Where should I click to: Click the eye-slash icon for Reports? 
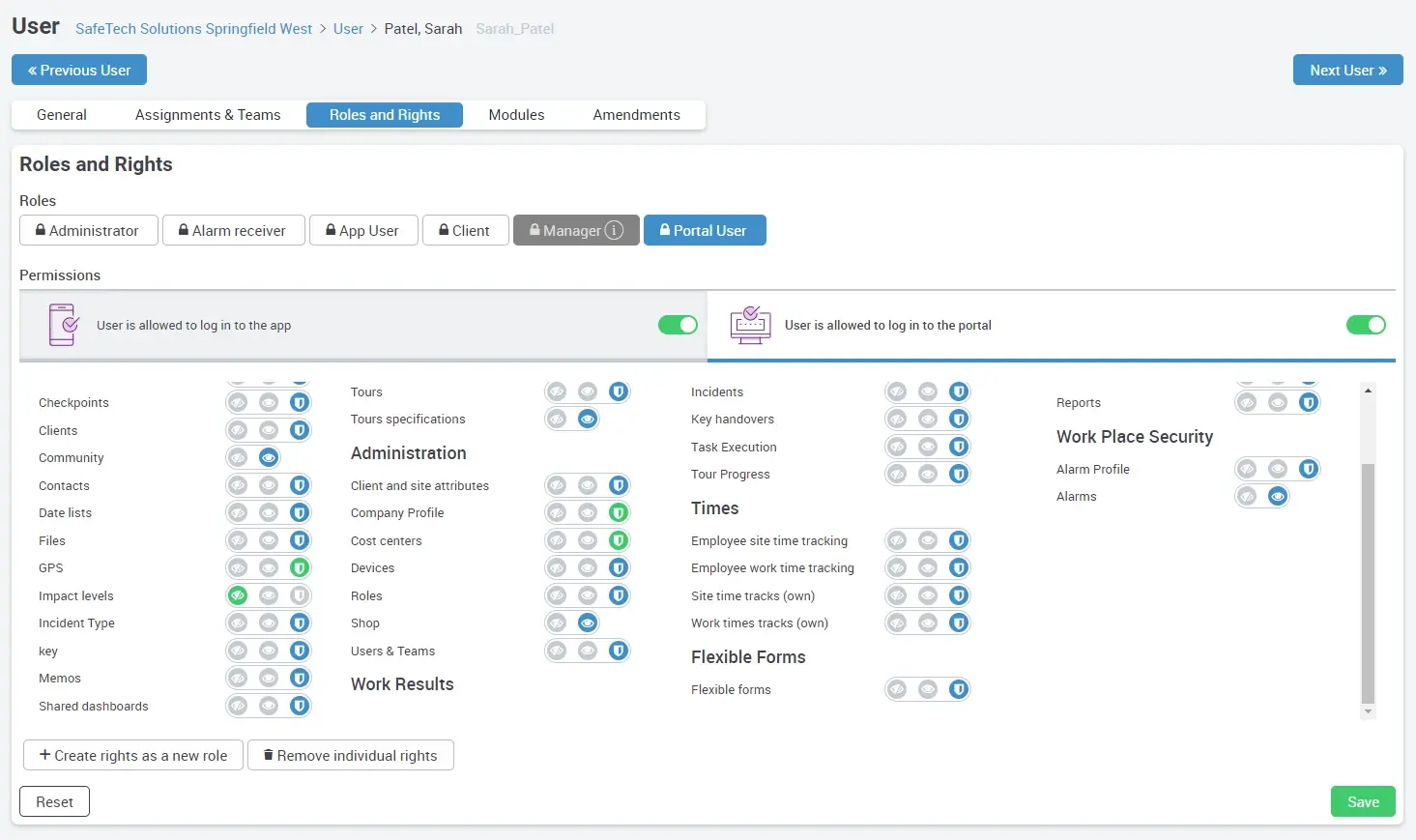[x=1247, y=402]
